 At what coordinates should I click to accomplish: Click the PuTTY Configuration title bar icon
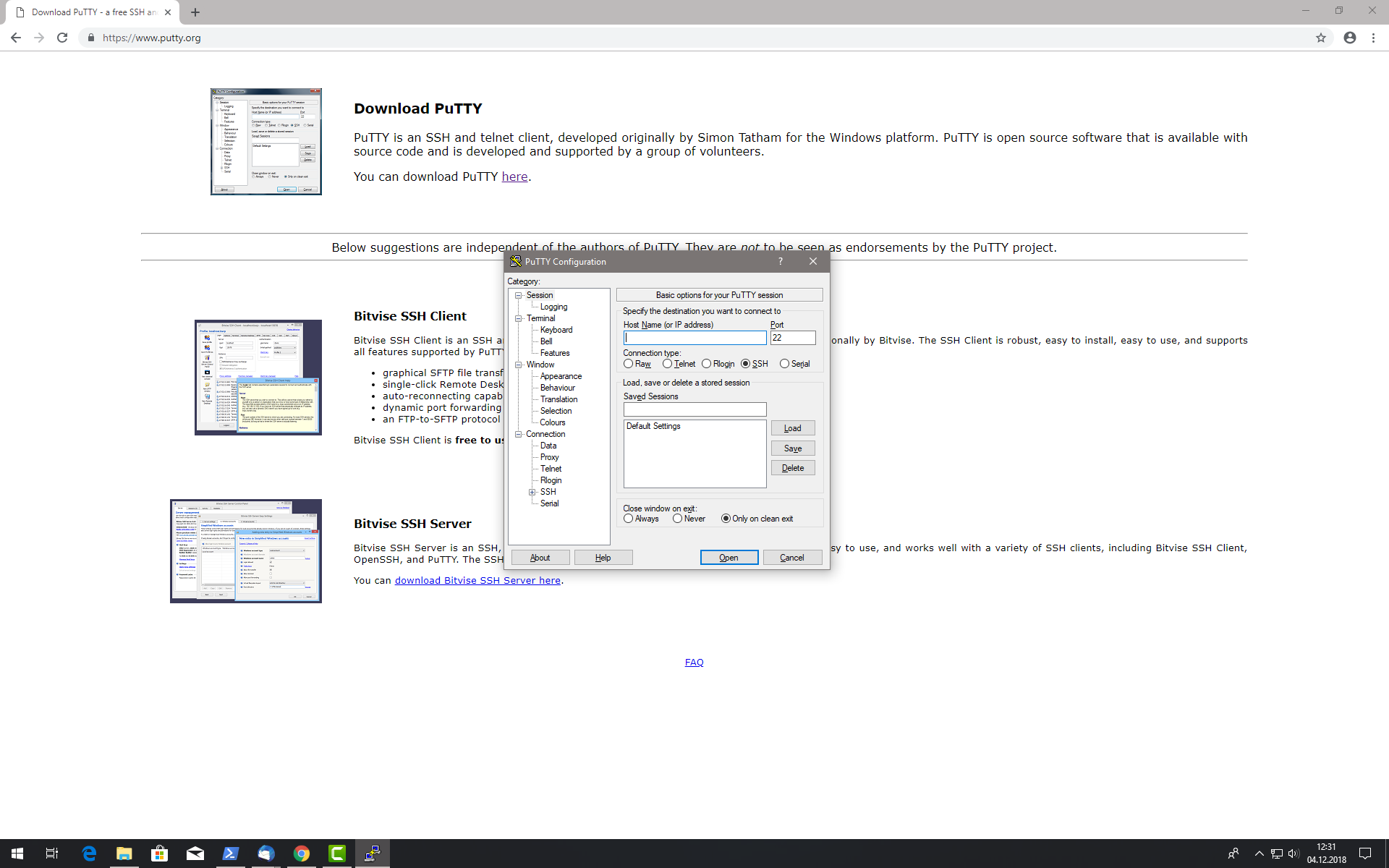pos(516,261)
